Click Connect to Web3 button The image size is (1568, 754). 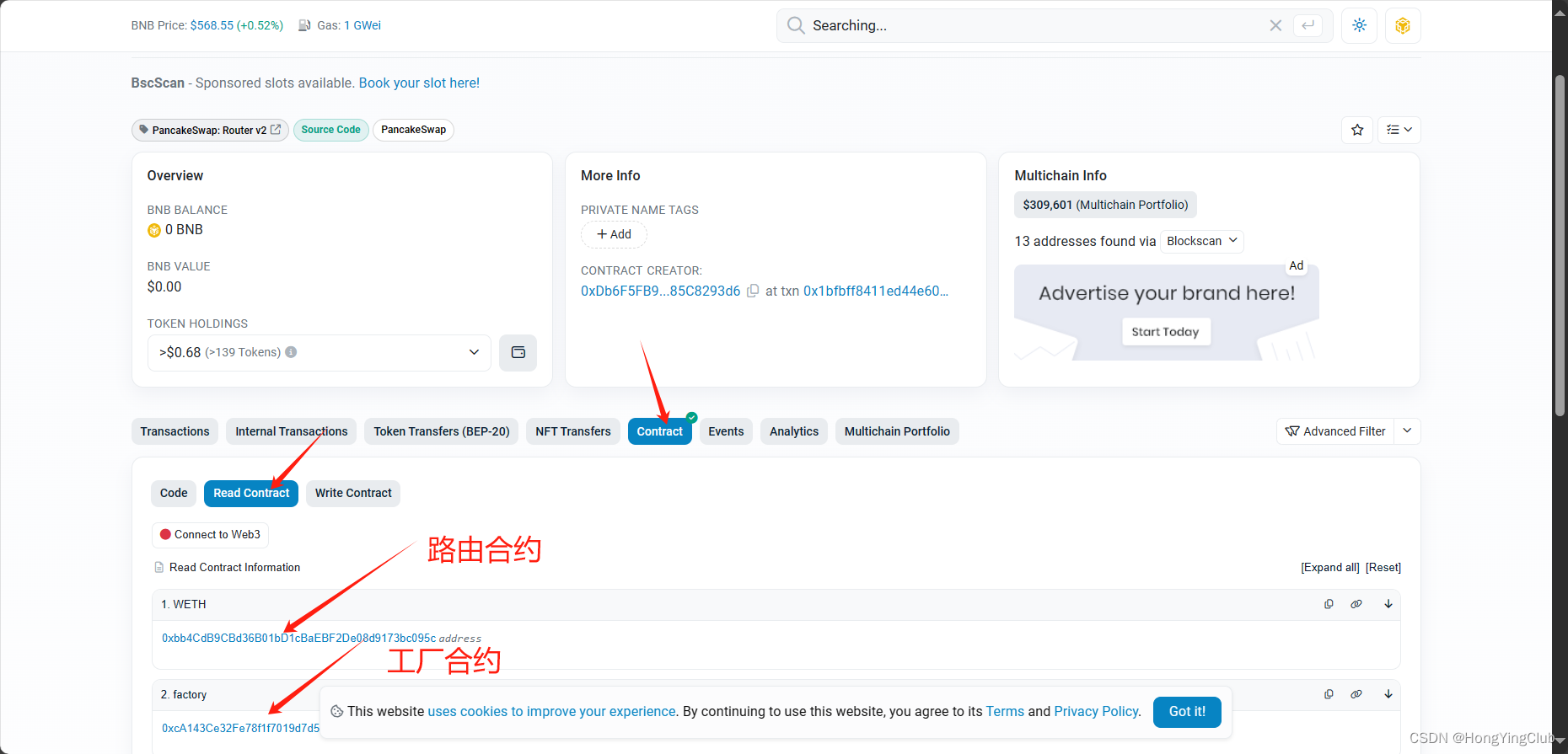coord(210,535)
